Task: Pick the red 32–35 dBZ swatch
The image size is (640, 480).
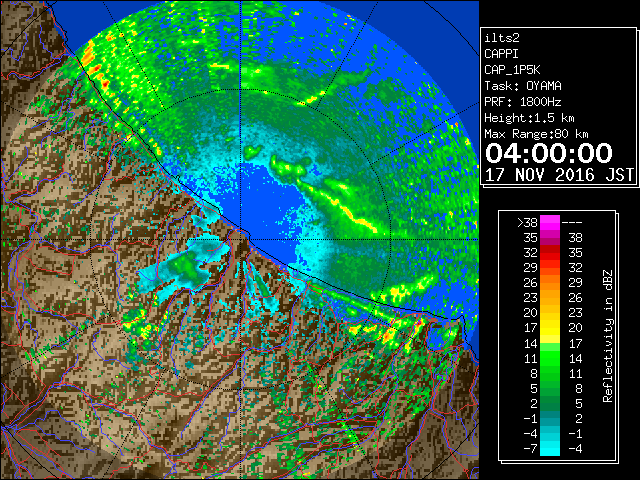Action: [x=550, y=253]
